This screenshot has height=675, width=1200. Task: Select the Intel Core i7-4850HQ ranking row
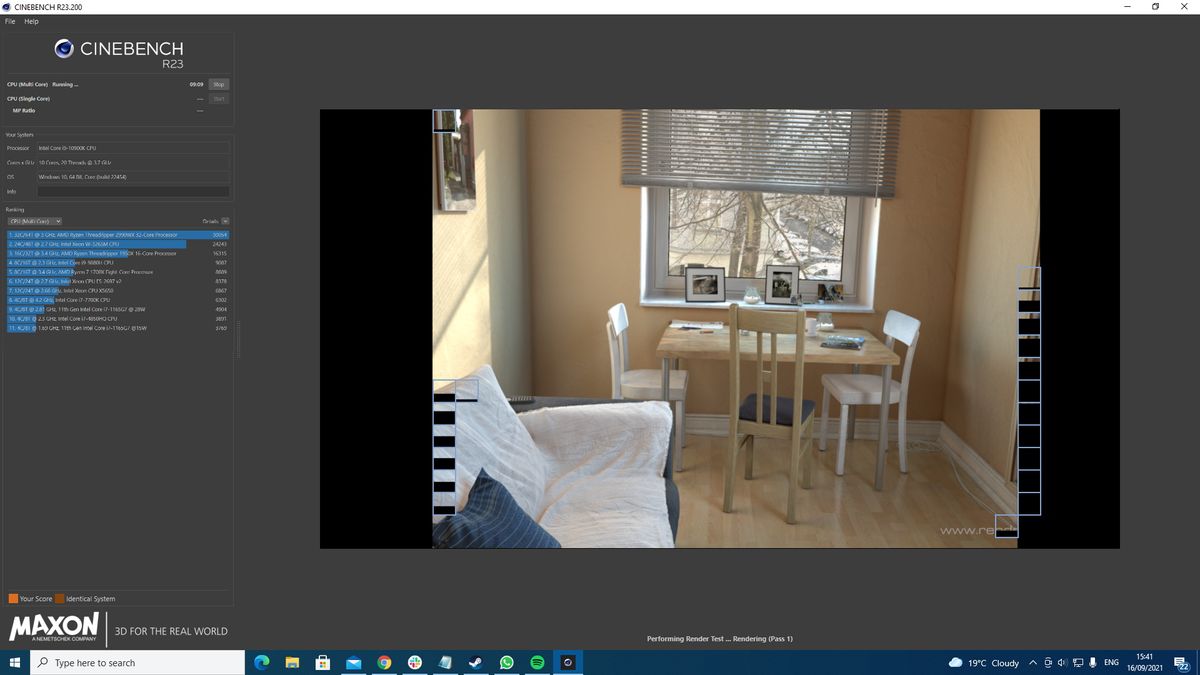118,319
